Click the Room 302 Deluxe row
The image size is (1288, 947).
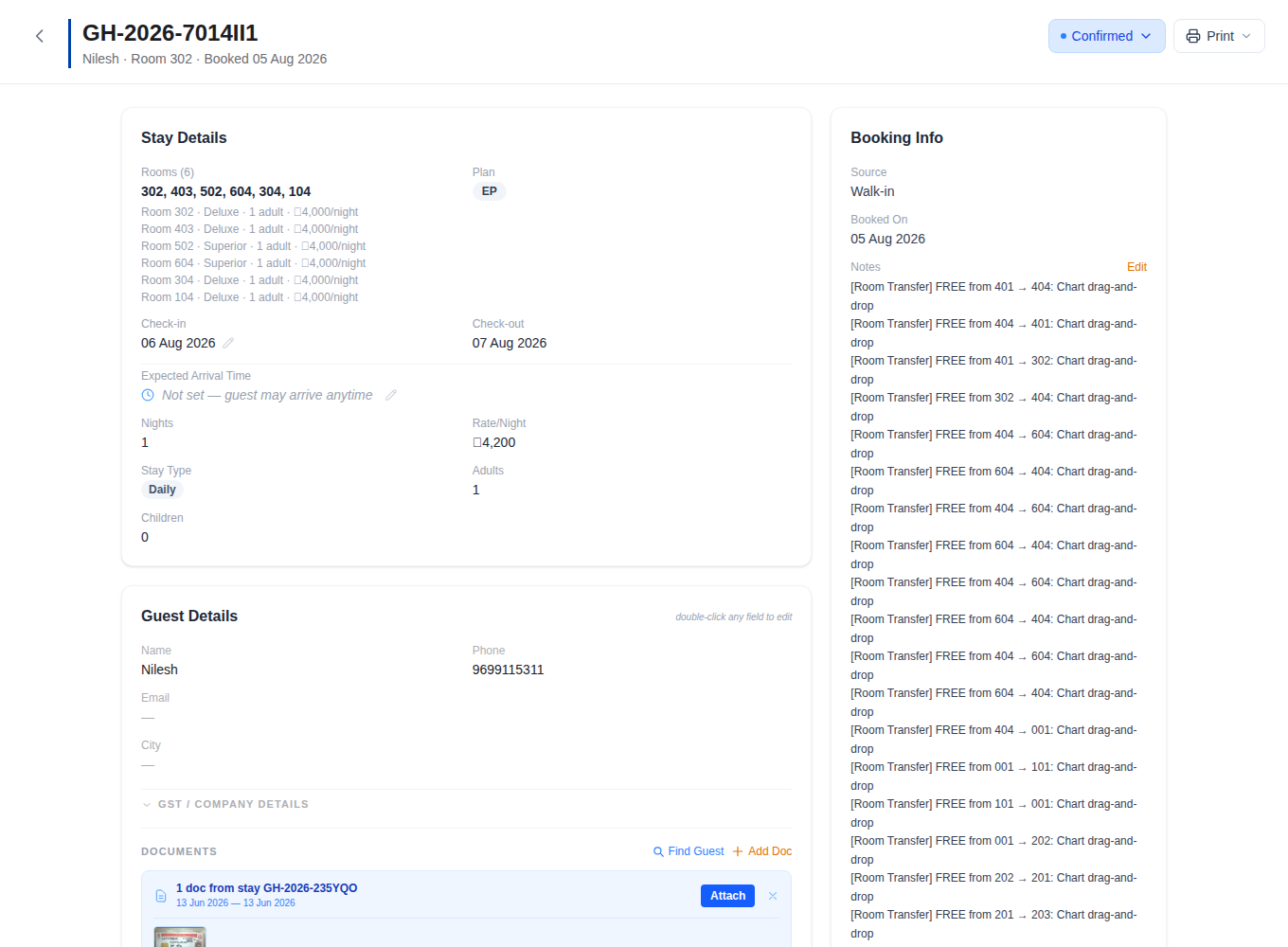[250, 212]
